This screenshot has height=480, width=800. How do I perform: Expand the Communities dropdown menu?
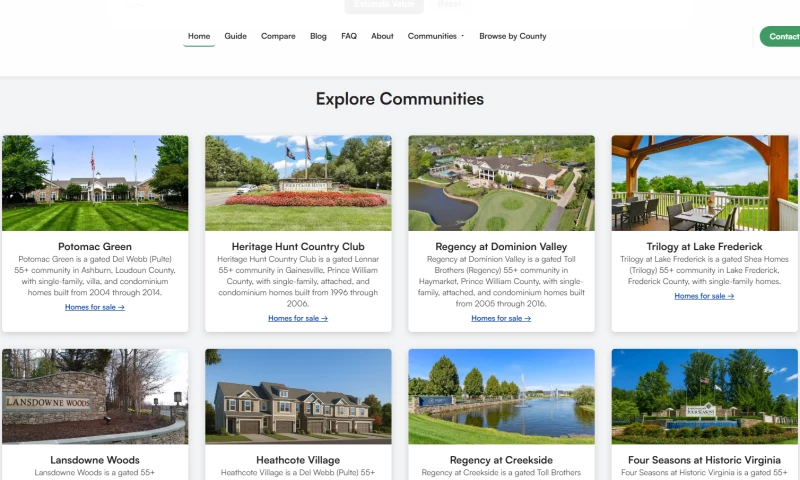pyautogui.click(x=436, y=36)
